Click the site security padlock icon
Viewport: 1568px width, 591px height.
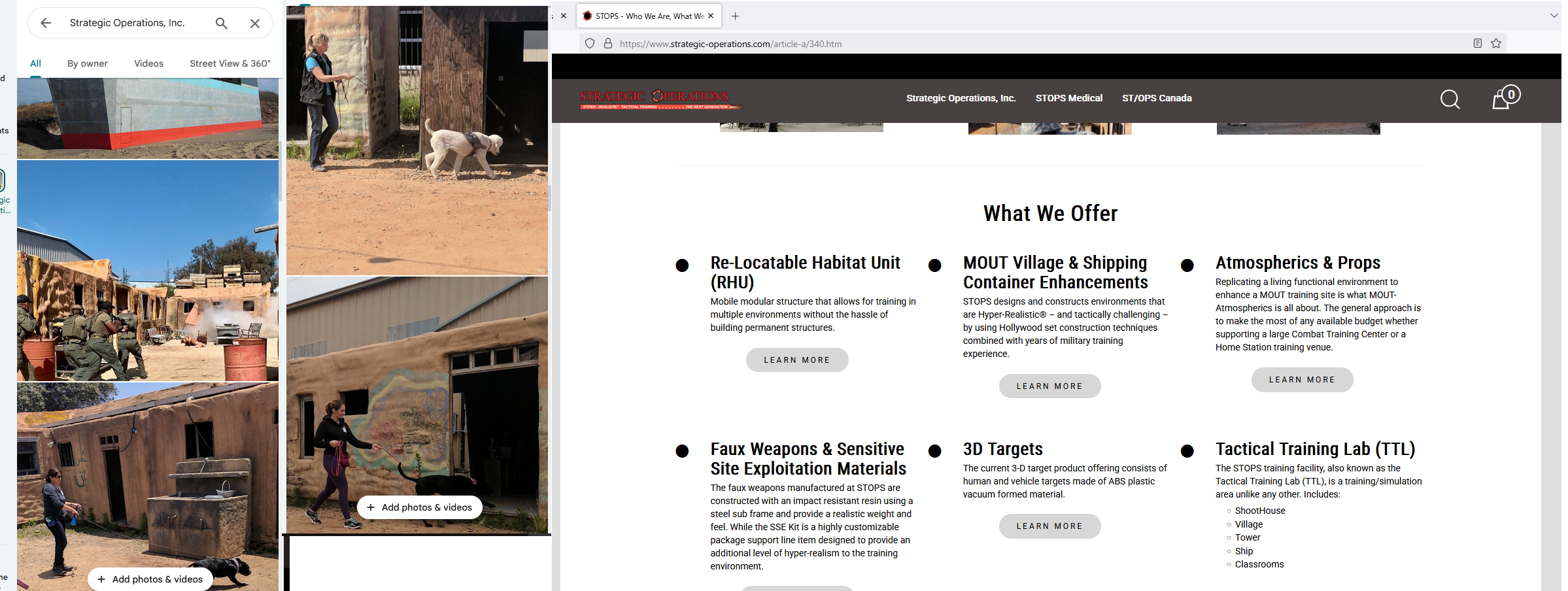pos(608,44)
